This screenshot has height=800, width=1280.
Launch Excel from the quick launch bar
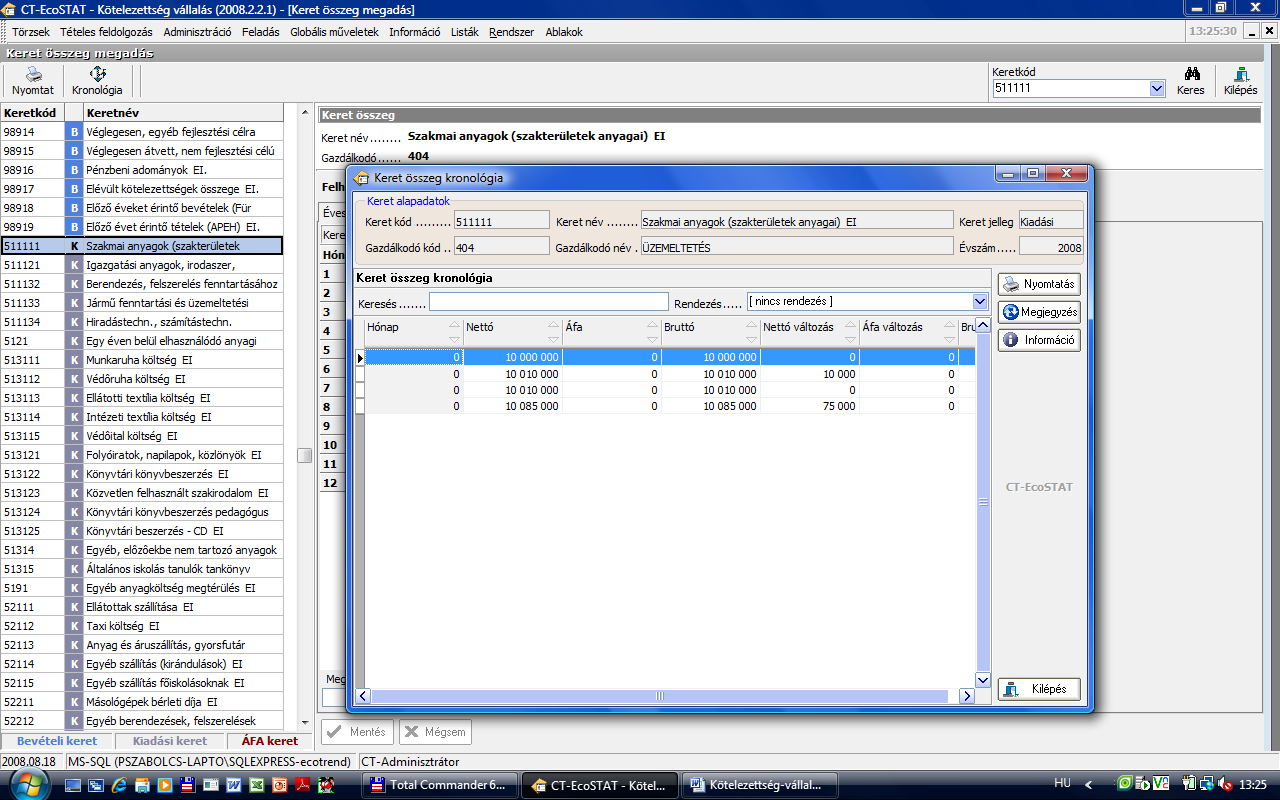(x=256, y=785)
